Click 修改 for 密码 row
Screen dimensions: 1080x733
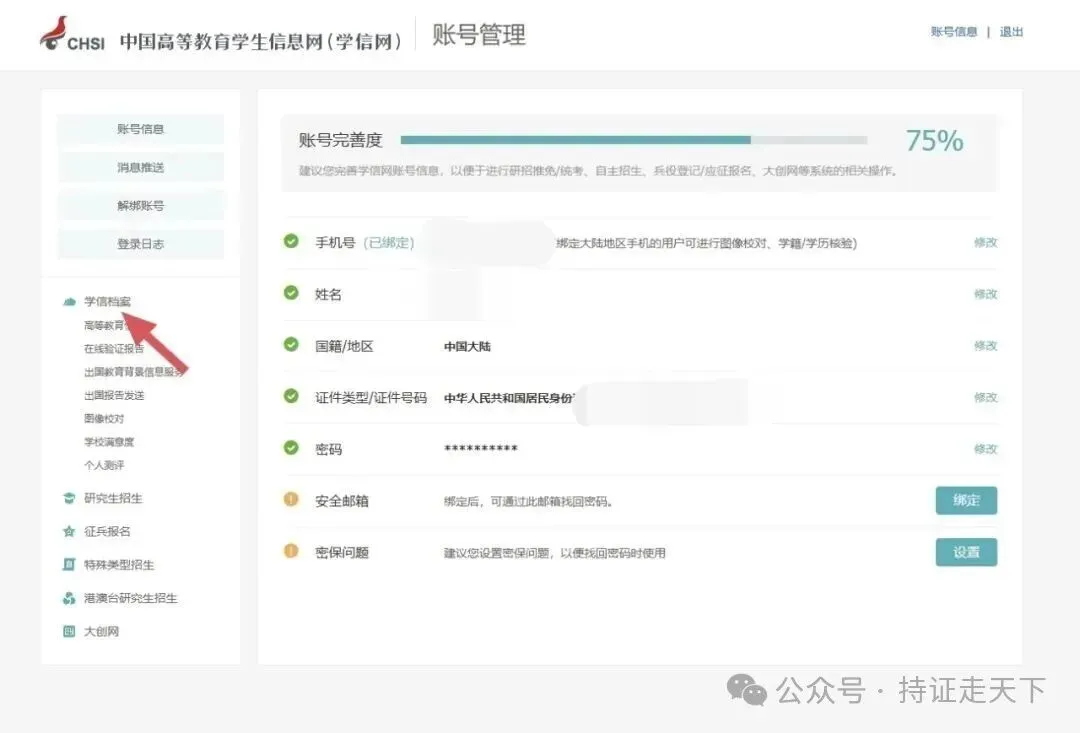[x=986, y=449]
